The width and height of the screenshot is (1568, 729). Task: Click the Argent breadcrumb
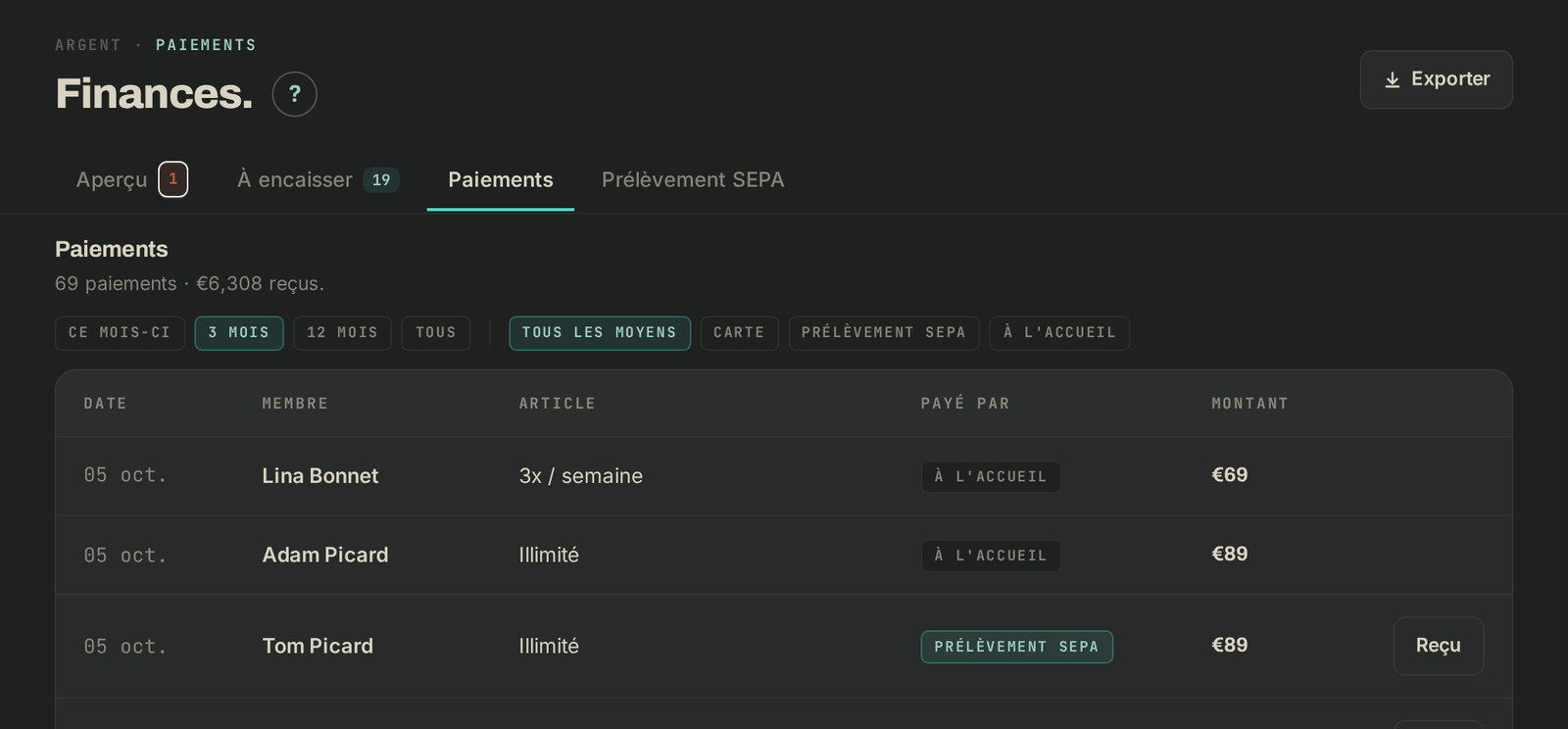88,45
